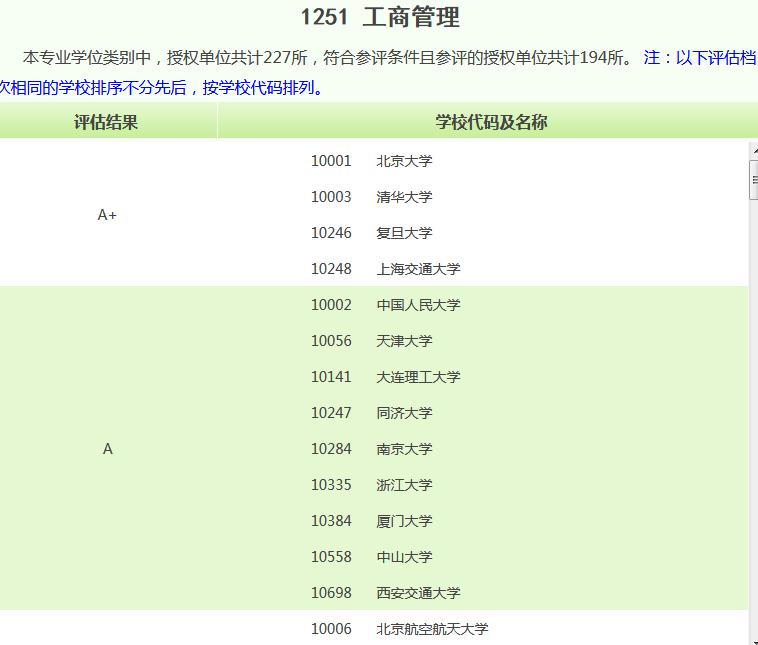Click the 1251 工商管理 page title
The image size is (758, 645).
[380, 17]
